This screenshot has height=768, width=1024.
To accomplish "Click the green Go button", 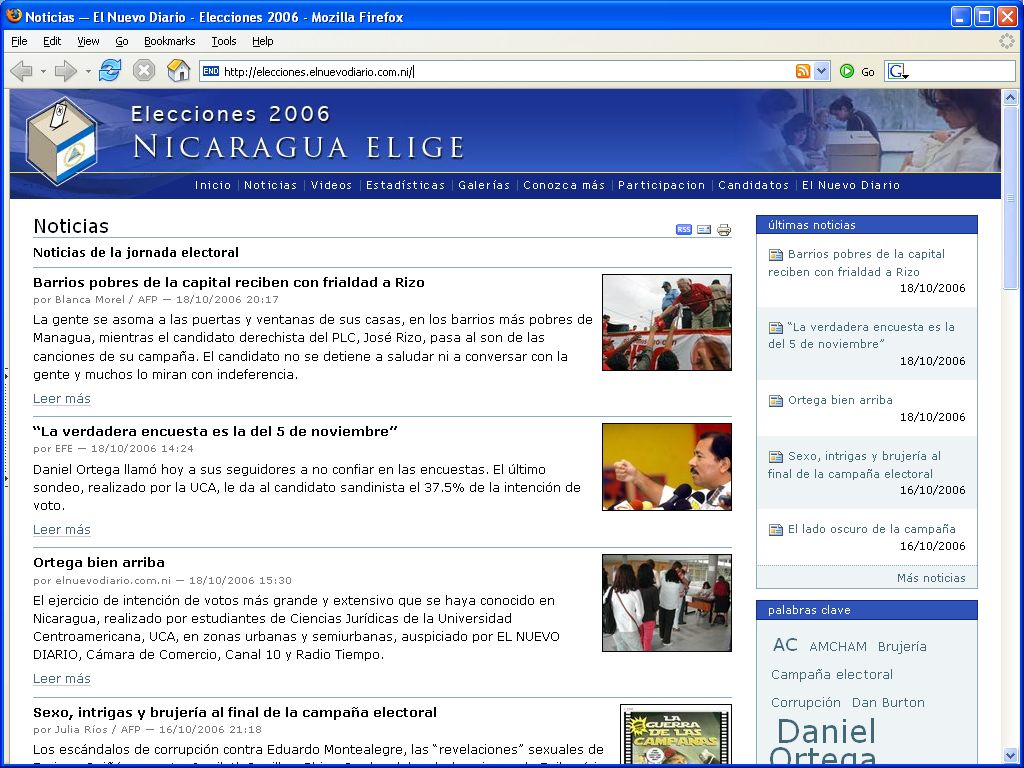I will tap(857, 71).
